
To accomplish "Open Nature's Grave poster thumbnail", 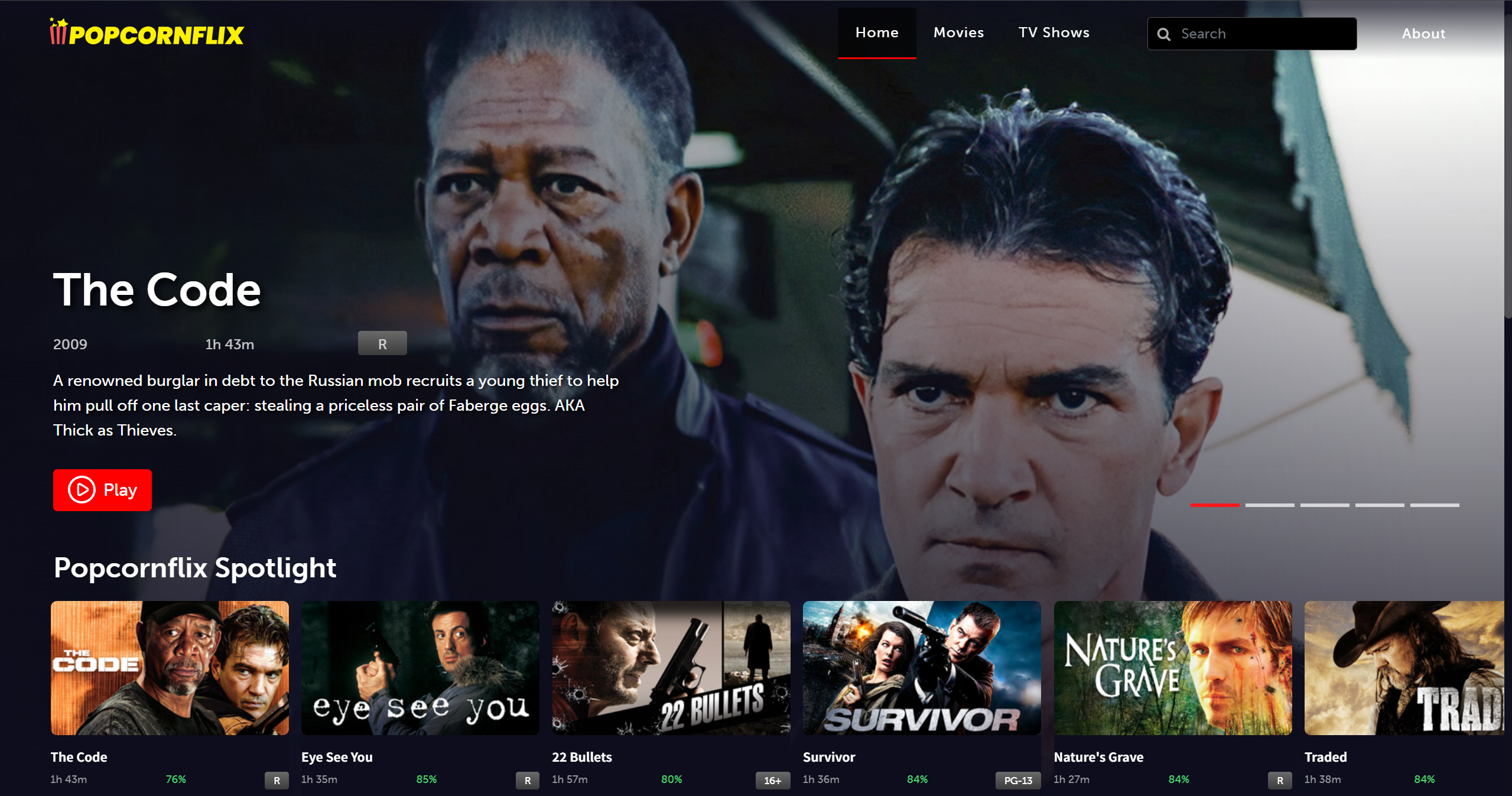I will tap(1172, 668).
